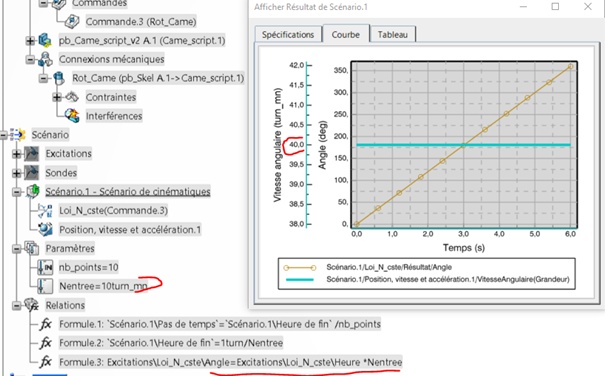Screen dimensions: 605x376
Task: Select the Connexions mécaniques label
Action: (112, 59)
